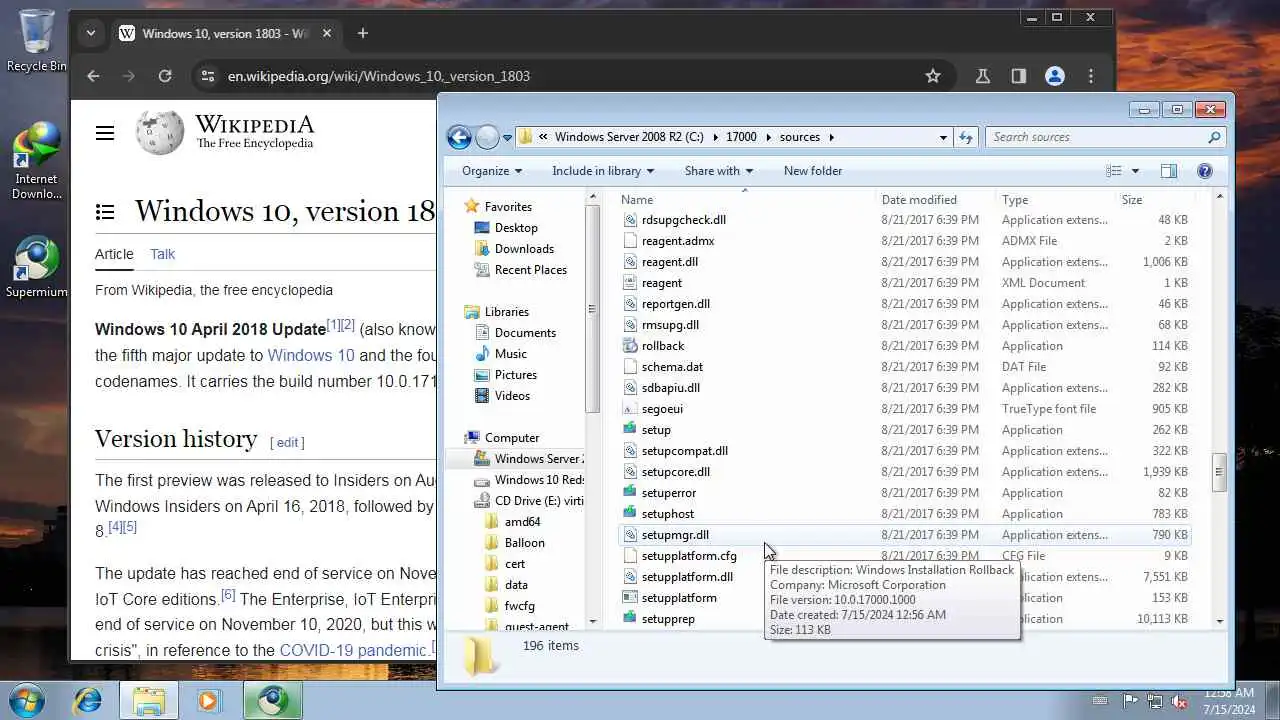This screenshot has width=1280, height=720.
Task: Switch to Wikipedia Article tab
Action: point(114,254)
